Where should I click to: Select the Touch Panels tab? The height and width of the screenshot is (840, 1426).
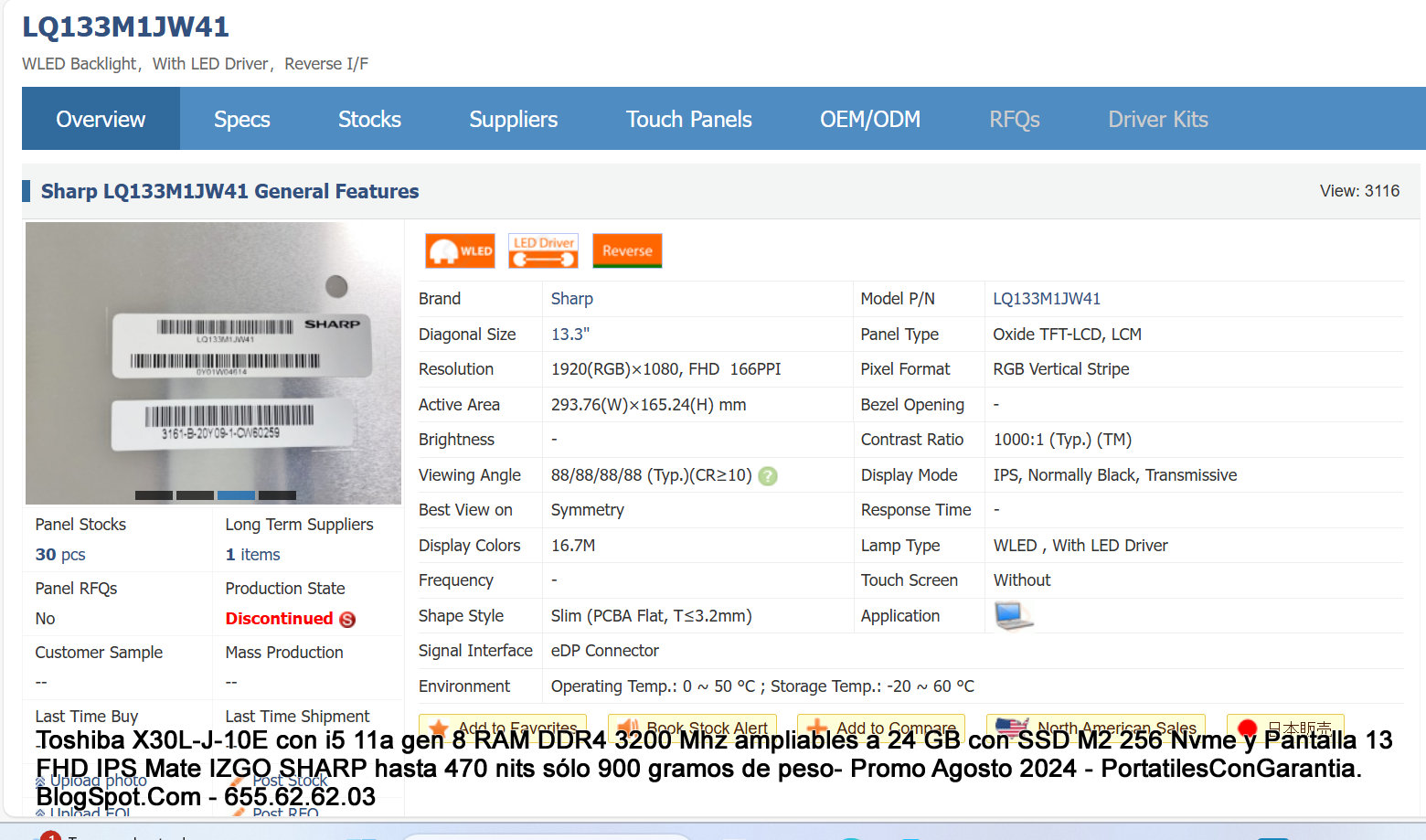688,119
